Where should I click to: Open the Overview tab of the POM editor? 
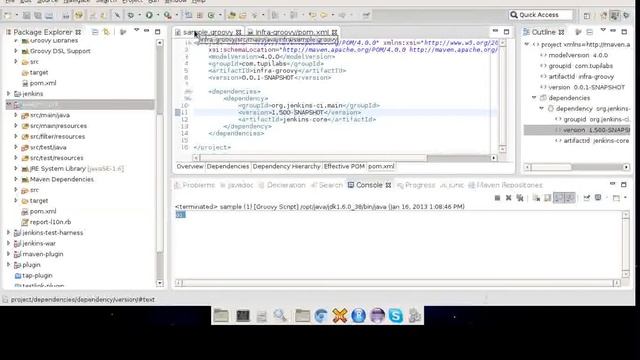tap(190, 167)
